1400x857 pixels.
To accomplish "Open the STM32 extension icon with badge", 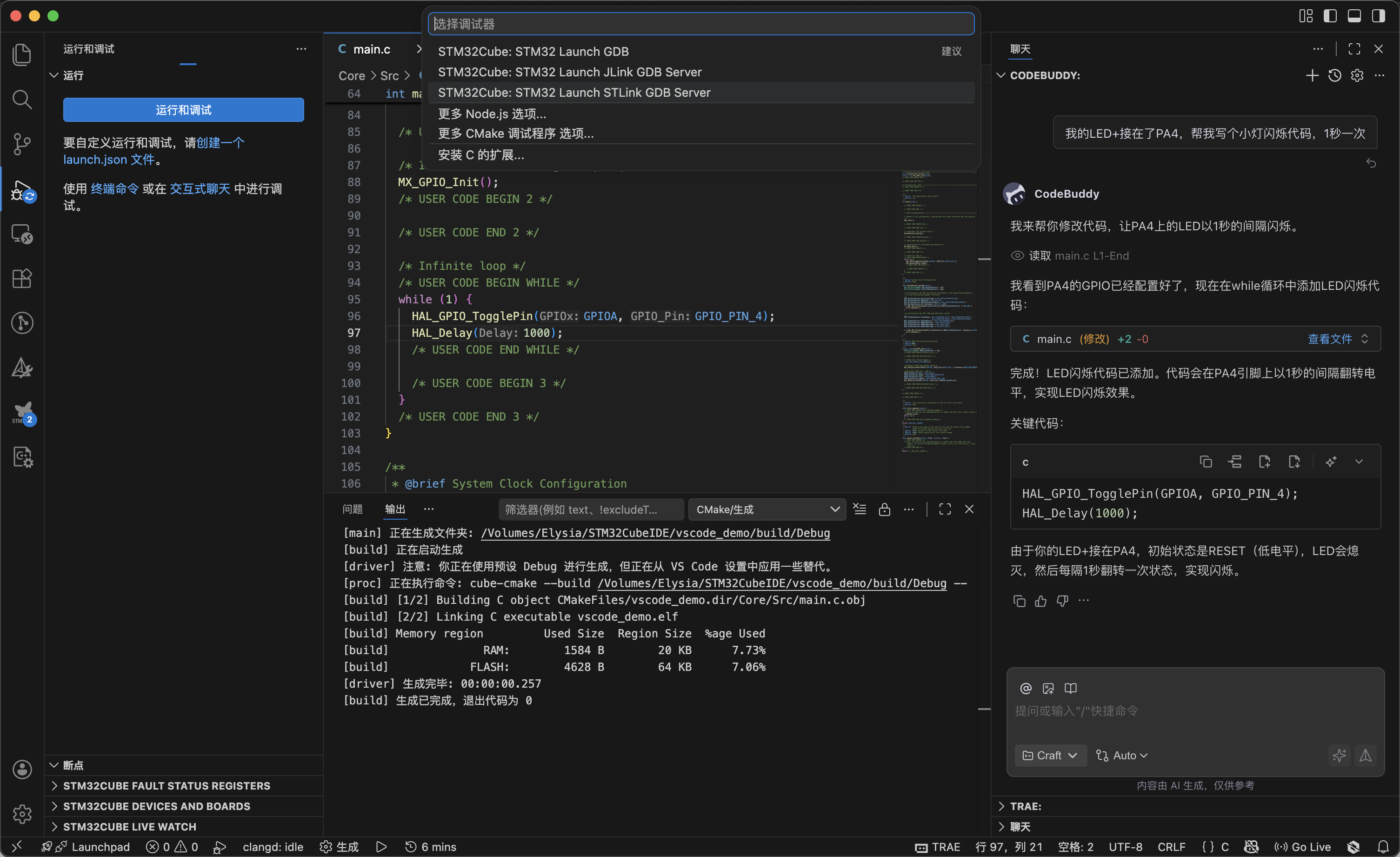I will pyautogui.click(x=23, y=413).
